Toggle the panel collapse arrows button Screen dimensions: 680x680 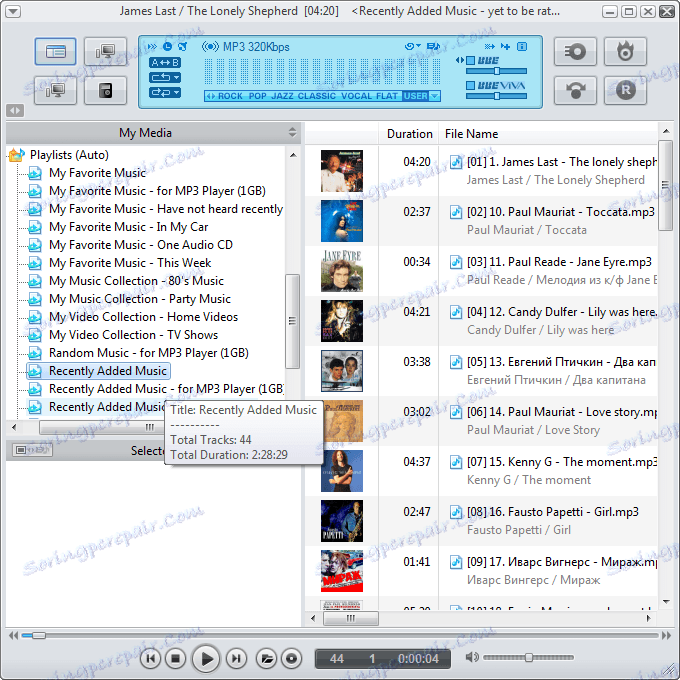15,110
